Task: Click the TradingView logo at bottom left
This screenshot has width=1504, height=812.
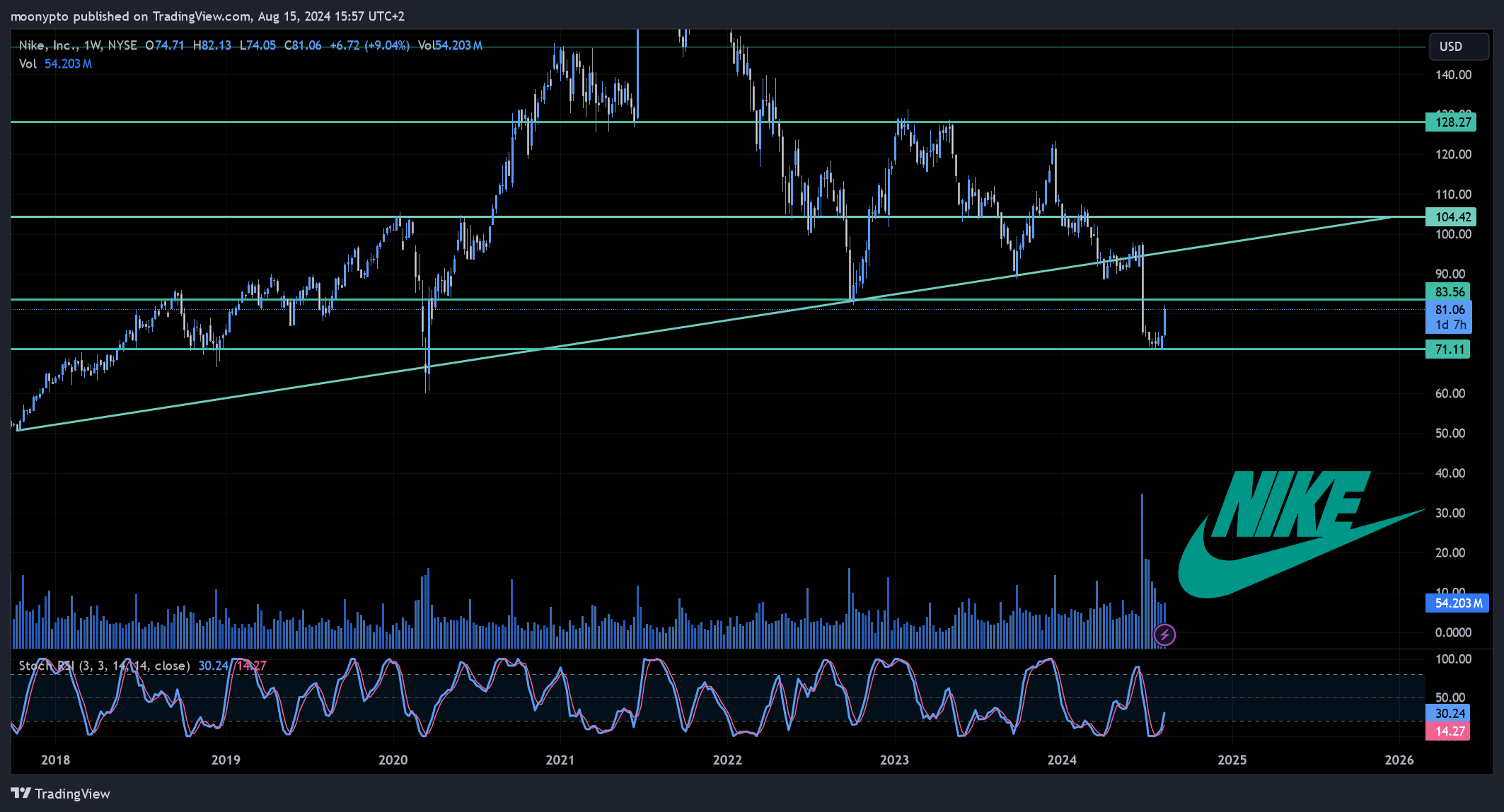Action: click(61, 794)
